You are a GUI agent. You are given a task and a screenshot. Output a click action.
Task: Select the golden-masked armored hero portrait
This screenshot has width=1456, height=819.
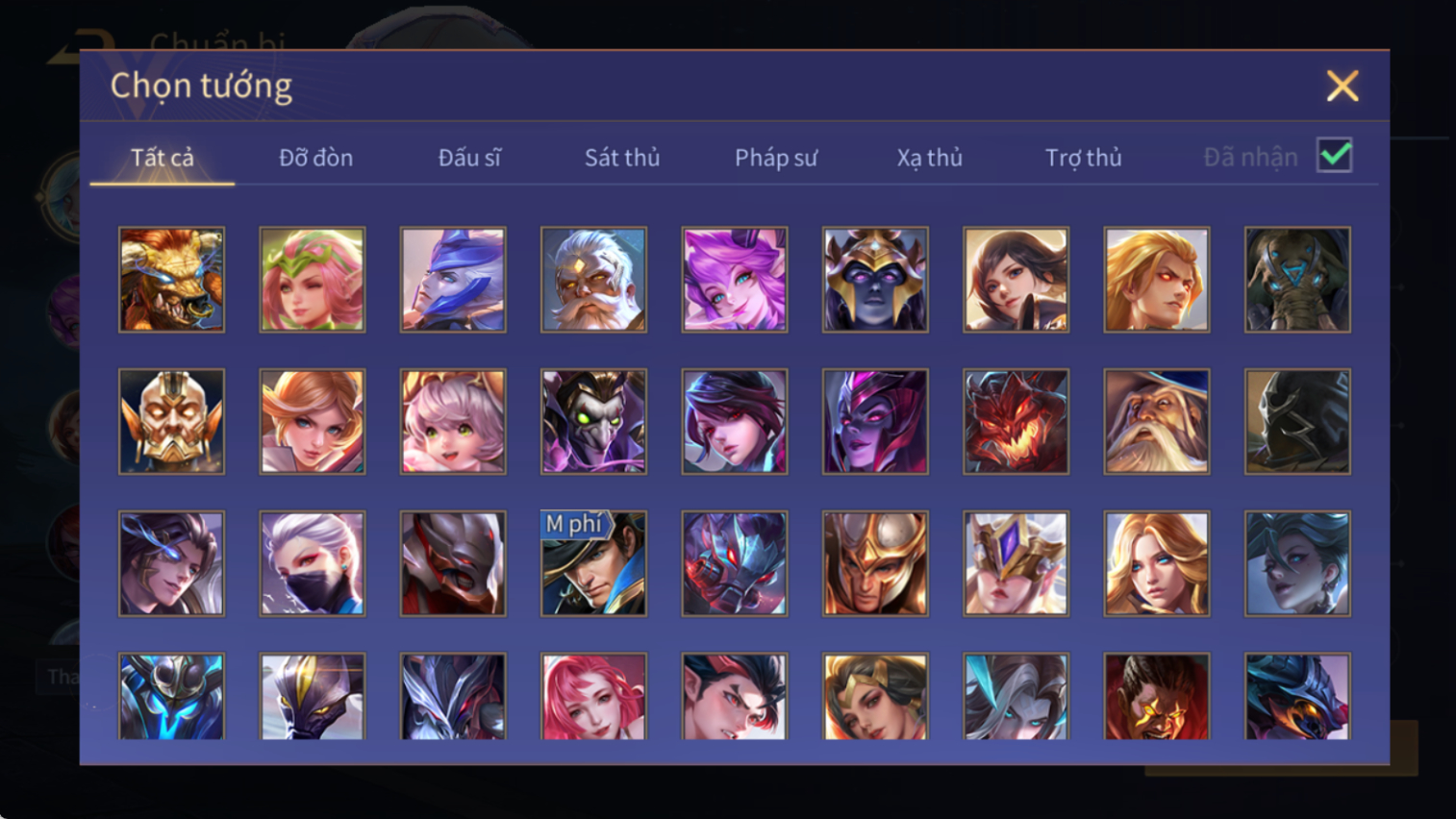pos(171,421)
